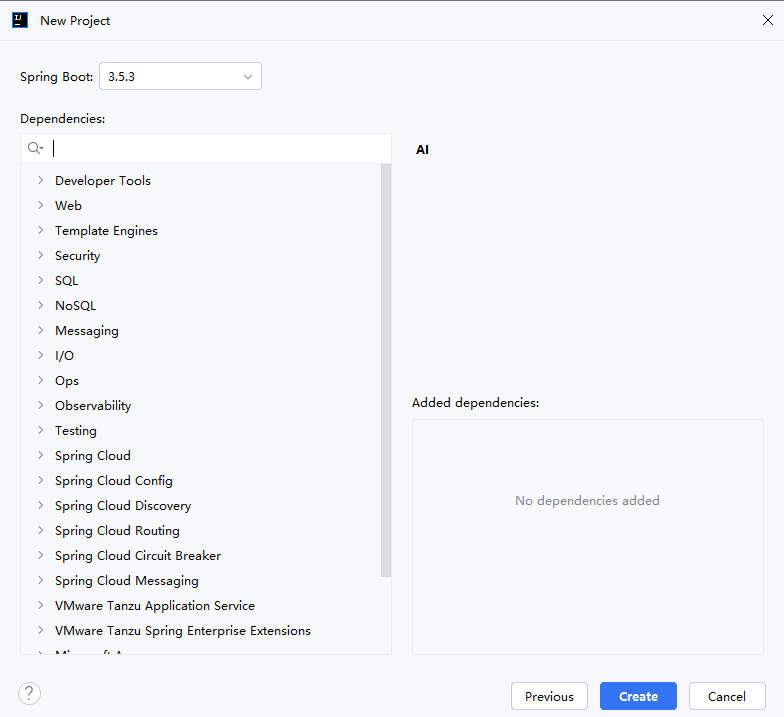Select the Testing row

200,430
